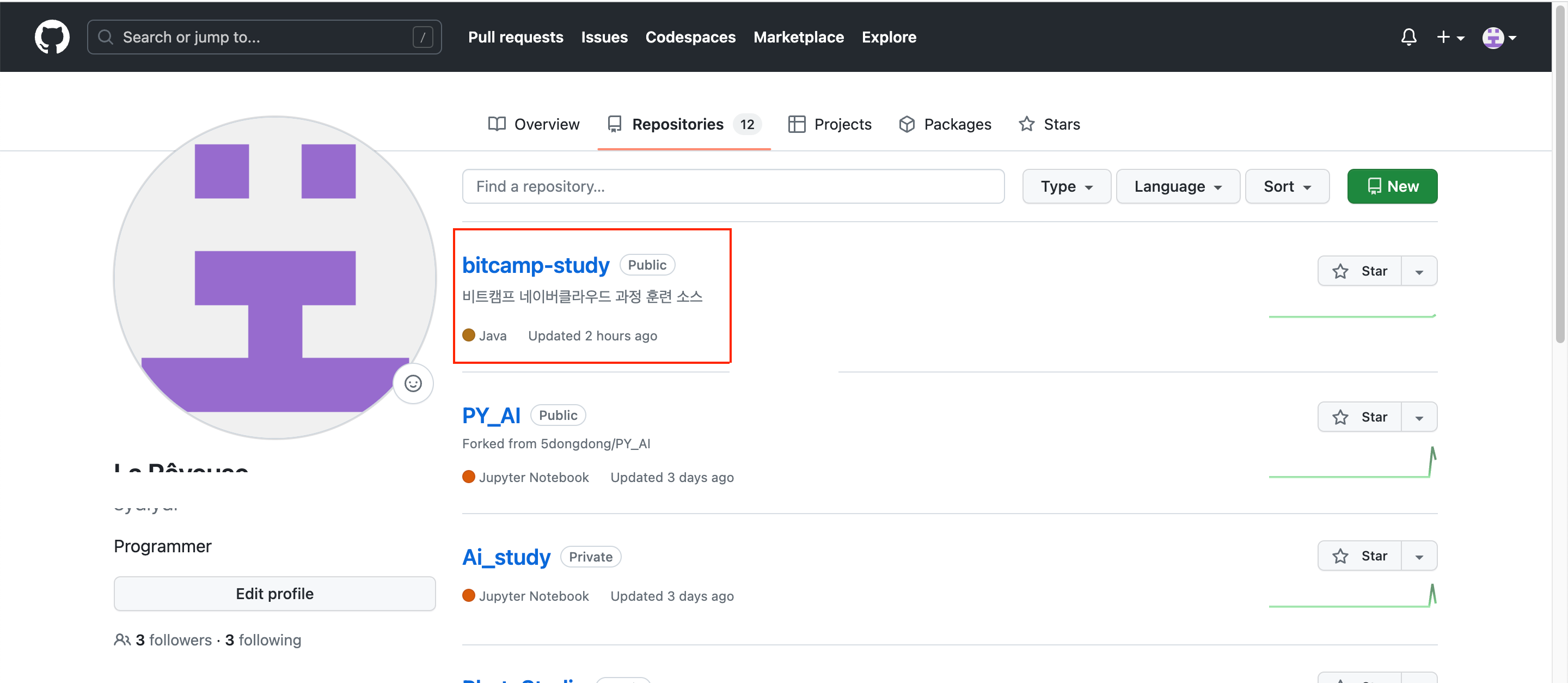1568x683 pixels.
Task: Go to the Stars tab
Action: [1049, 124]
